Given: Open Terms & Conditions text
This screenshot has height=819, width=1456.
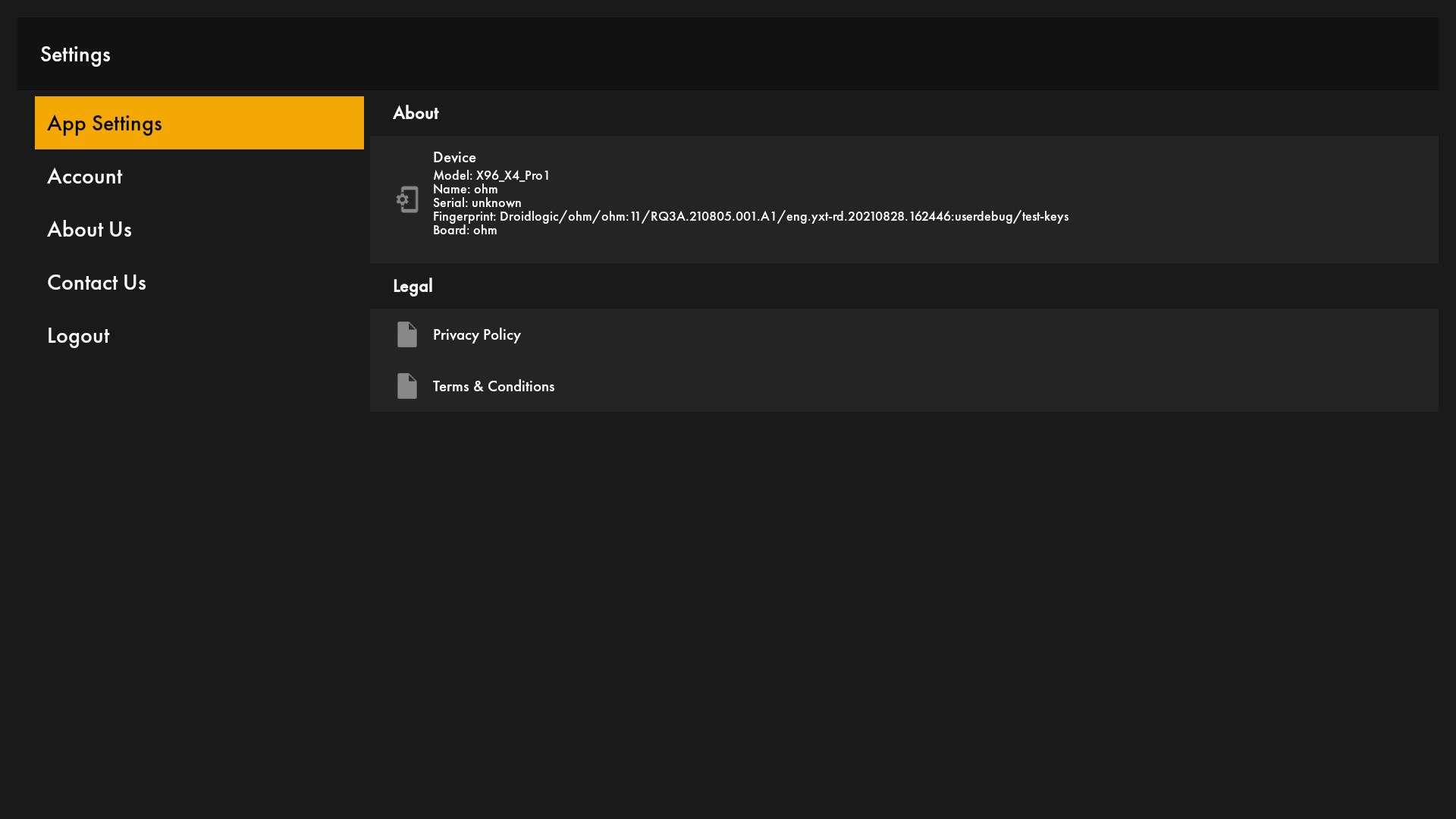Looking at the screenshot, I should click(494, 386).
